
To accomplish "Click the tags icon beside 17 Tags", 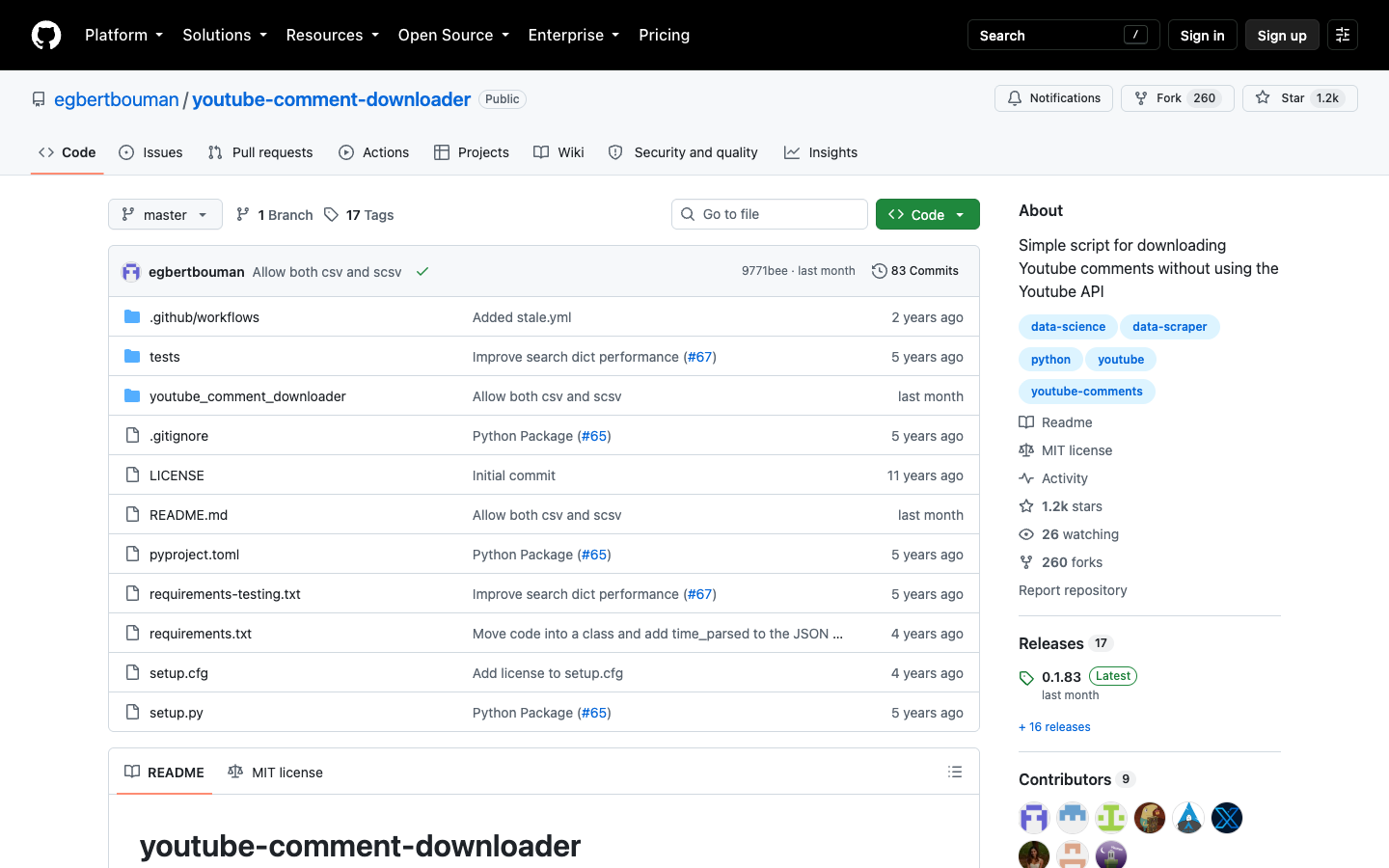I will [x=331, y=214].
